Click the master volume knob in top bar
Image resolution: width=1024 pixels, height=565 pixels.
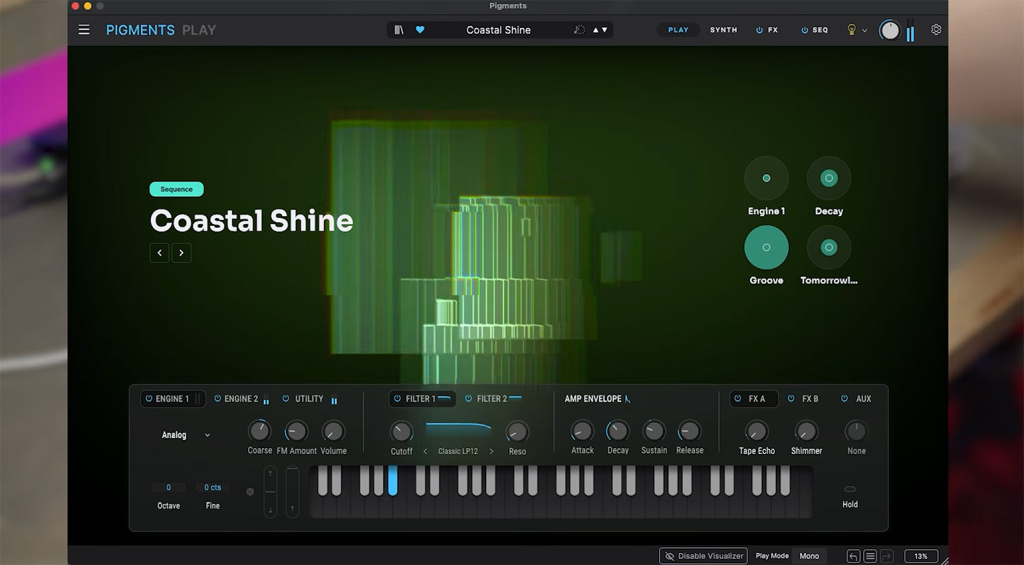[889, 30]
